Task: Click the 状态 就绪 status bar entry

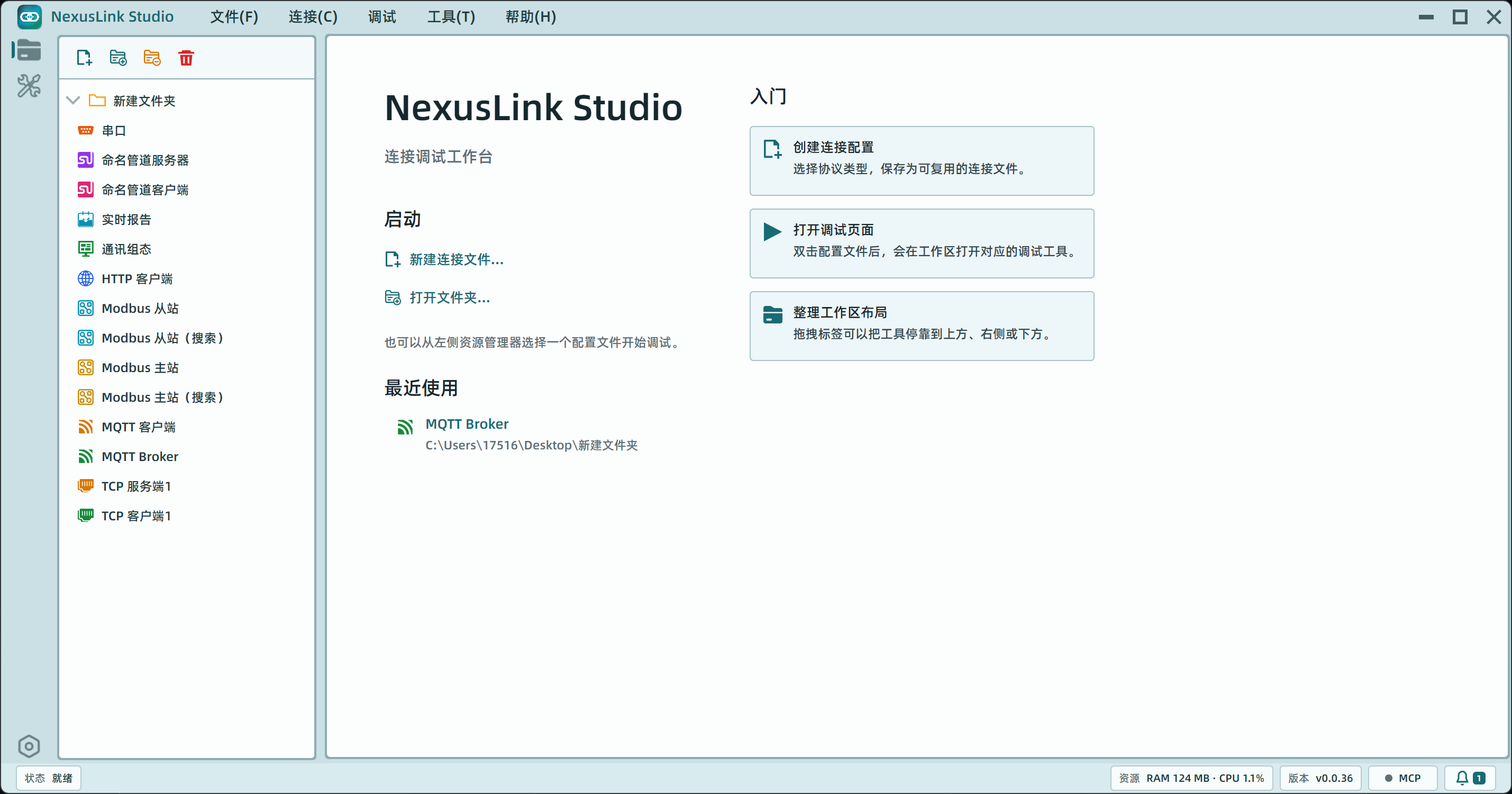Action: point(49,778)
